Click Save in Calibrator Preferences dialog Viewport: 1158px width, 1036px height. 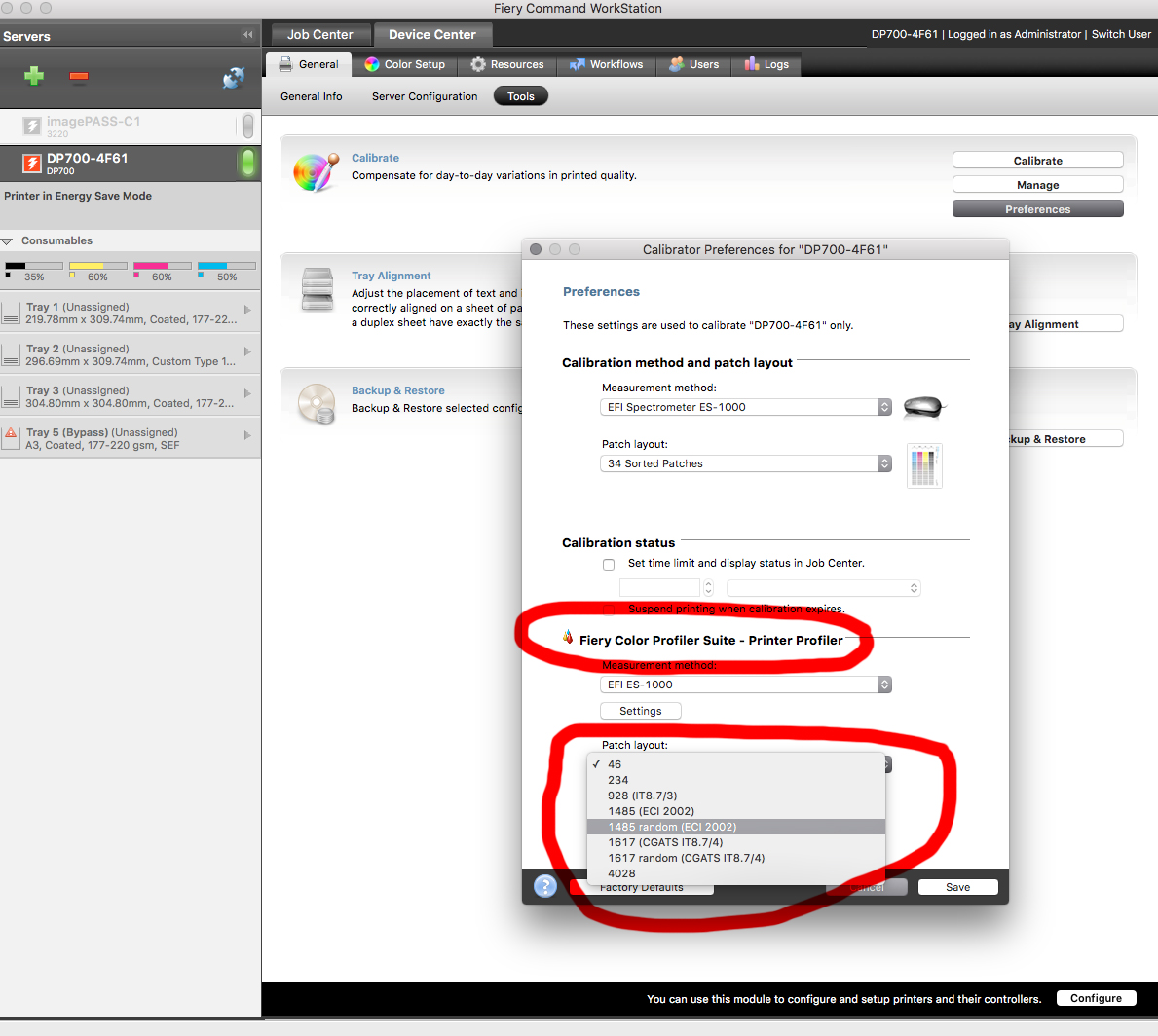(x=958, y=887)
